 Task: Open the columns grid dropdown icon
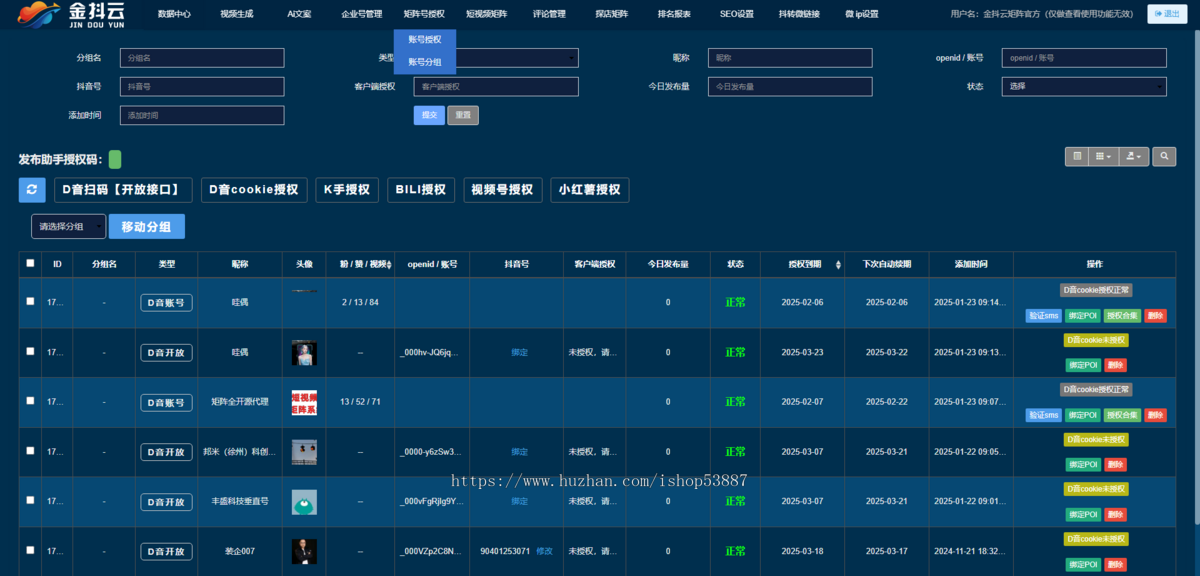(1103, 156)
